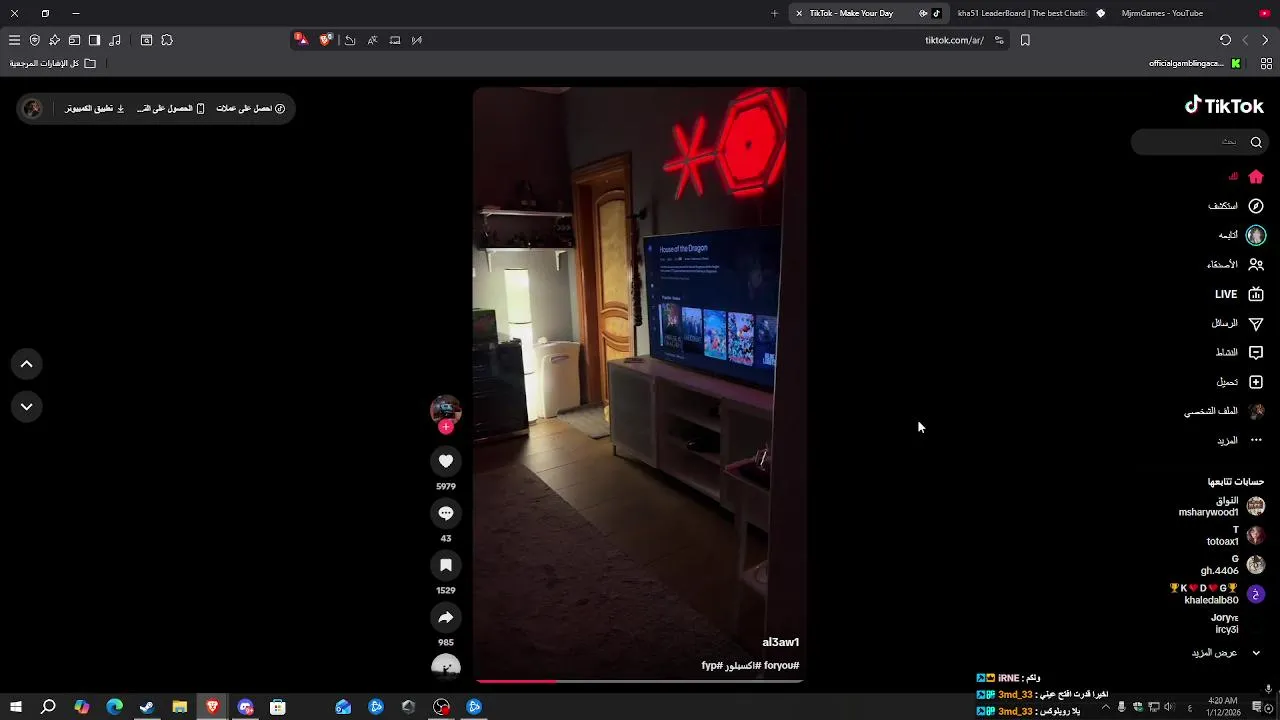Open the apps grid in bookmarks bar
This screenshot has height=720, width=1280.
(1266, 63)
